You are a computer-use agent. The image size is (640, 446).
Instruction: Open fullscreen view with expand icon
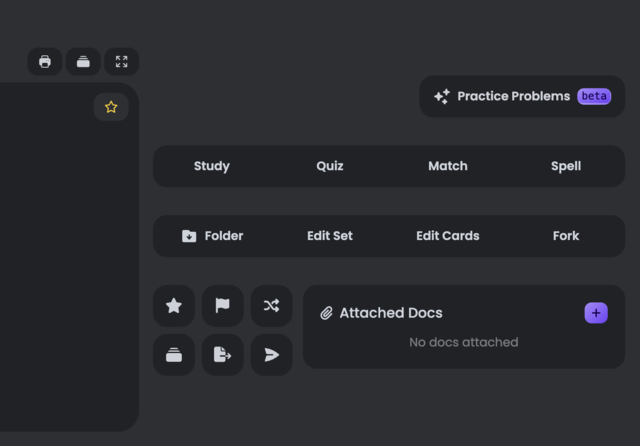pos(122,62)
